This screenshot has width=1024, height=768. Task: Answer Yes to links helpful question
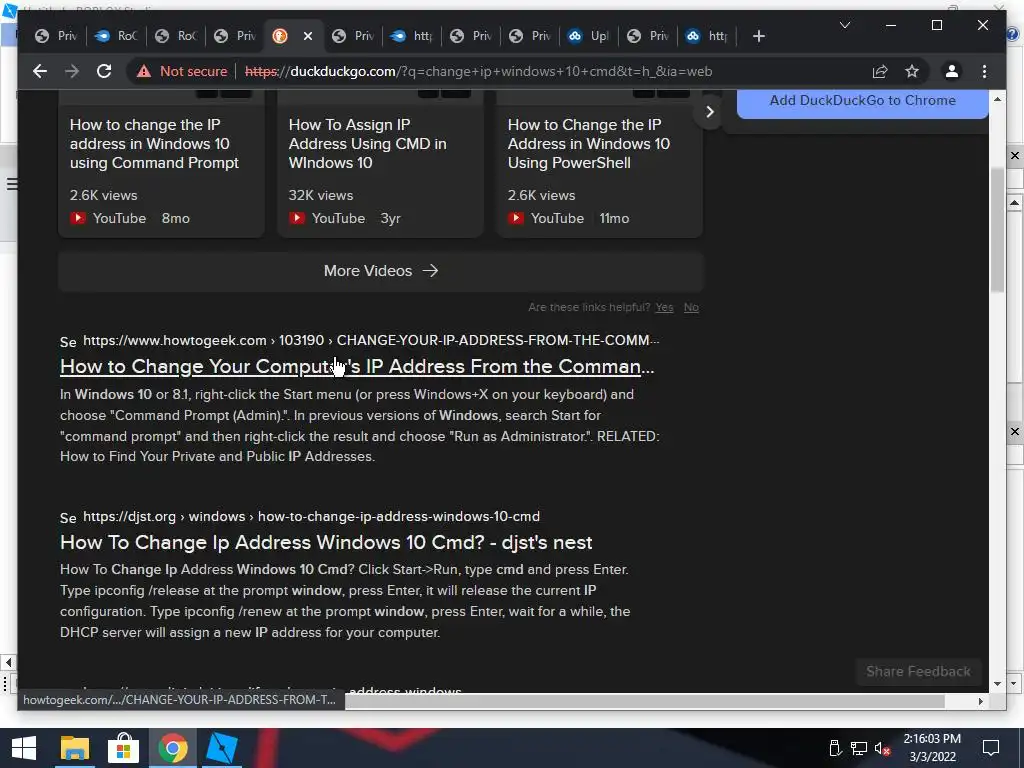tap(664, 307)
